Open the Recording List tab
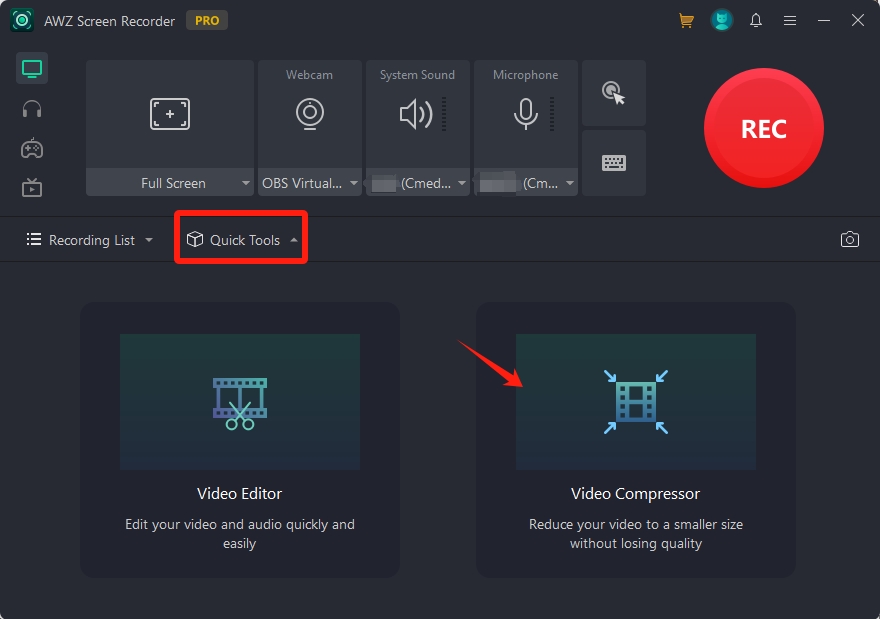The image size is (880, 619). [89, 240]
